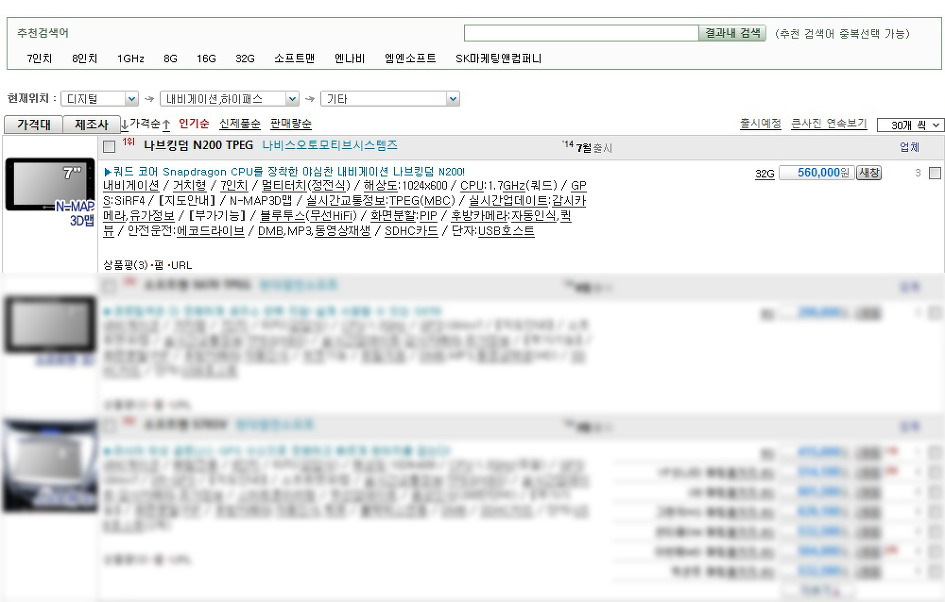
Task: Copy the product link via URL
Action: [x=181, y=265]
